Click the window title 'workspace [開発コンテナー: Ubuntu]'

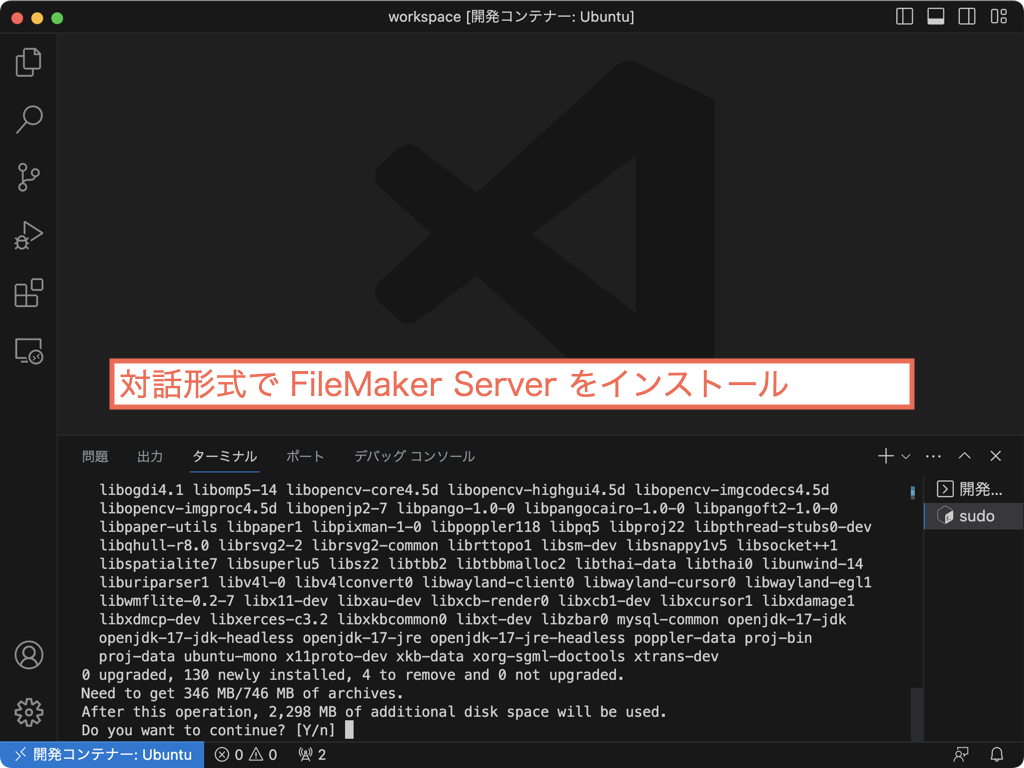(511, 16)
